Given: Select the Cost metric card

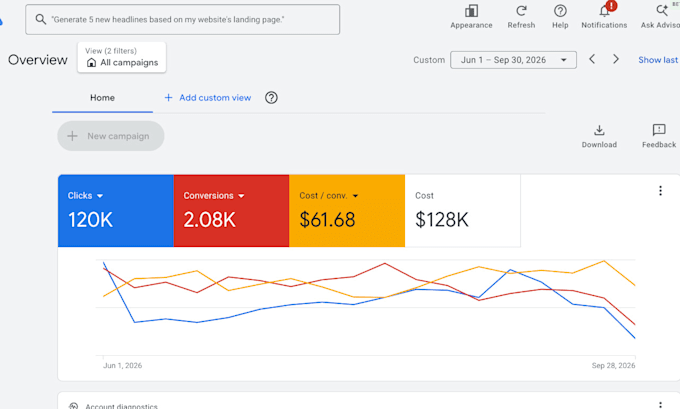Looking at the screenshot, I should tap(463, 211).
